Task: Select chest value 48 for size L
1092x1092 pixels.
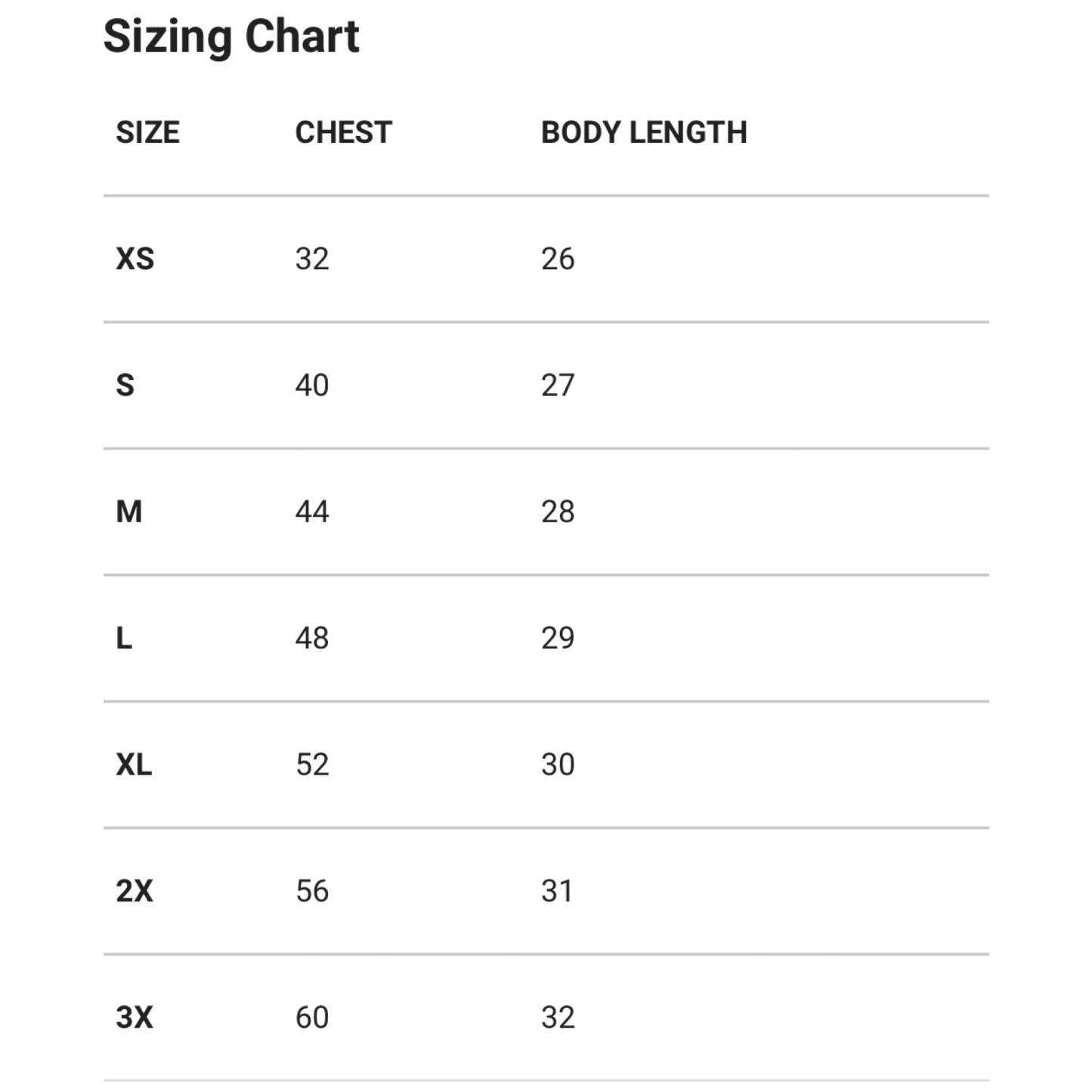Action: click(x=312, y=639)
